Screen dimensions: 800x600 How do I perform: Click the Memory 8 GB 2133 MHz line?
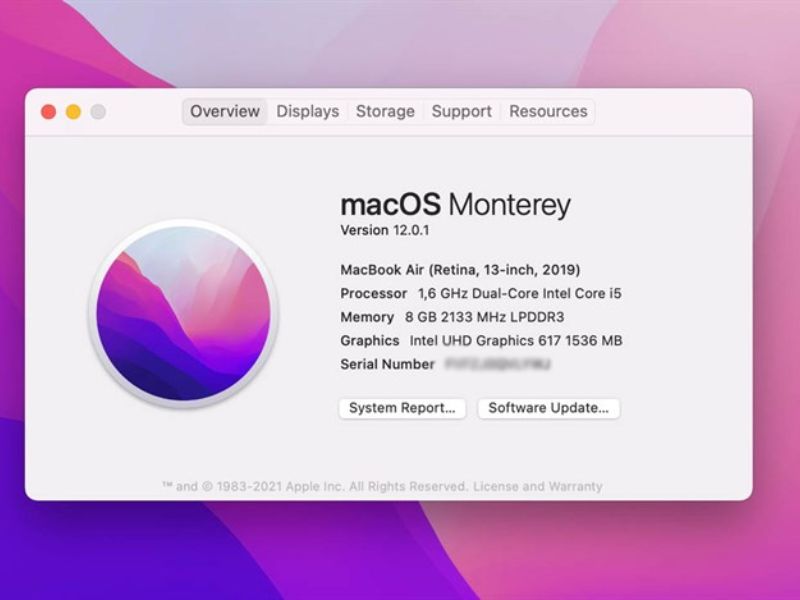click(x=453, y=317)
